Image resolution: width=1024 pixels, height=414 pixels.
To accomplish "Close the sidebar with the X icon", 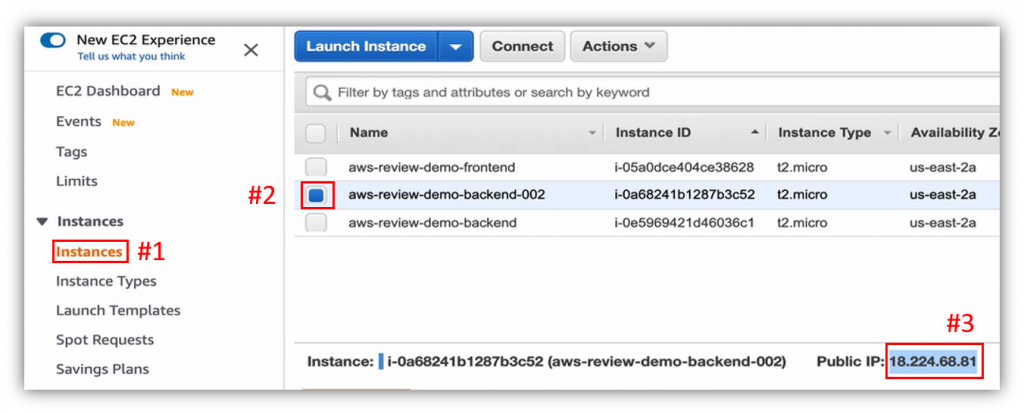I will point(251,50).
